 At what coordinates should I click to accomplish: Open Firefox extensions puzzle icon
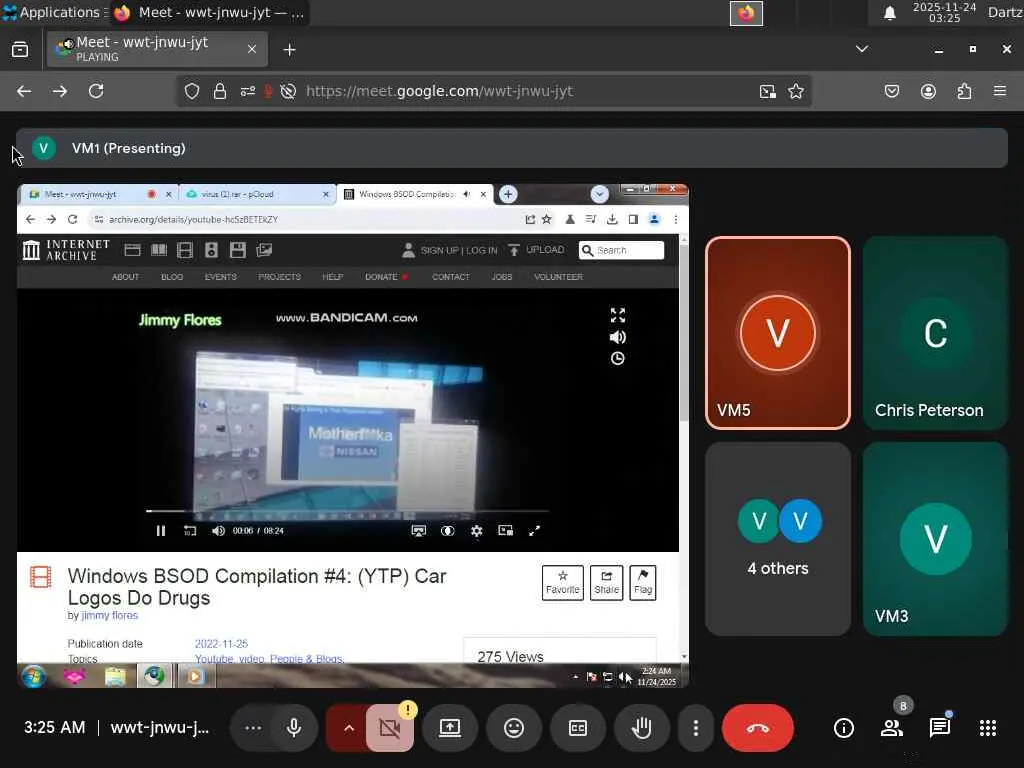point(964,91)
